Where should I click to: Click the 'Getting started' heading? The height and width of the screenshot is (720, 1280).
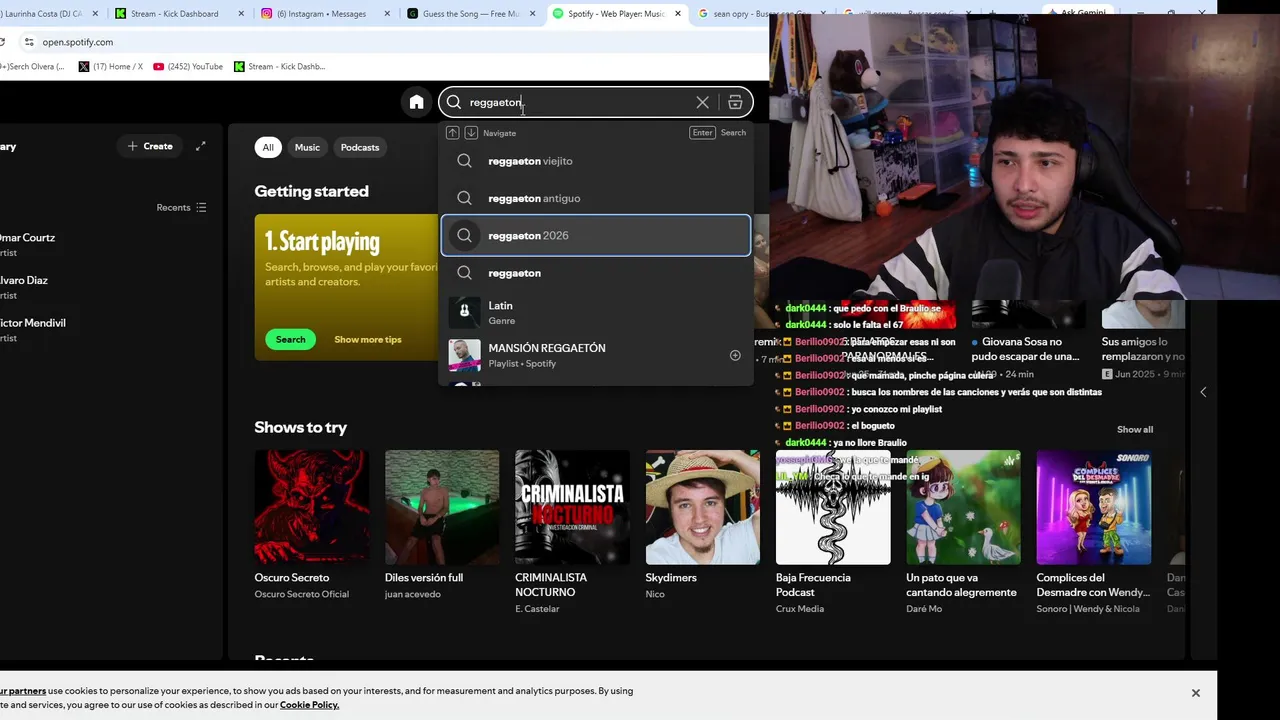(311, 191)
